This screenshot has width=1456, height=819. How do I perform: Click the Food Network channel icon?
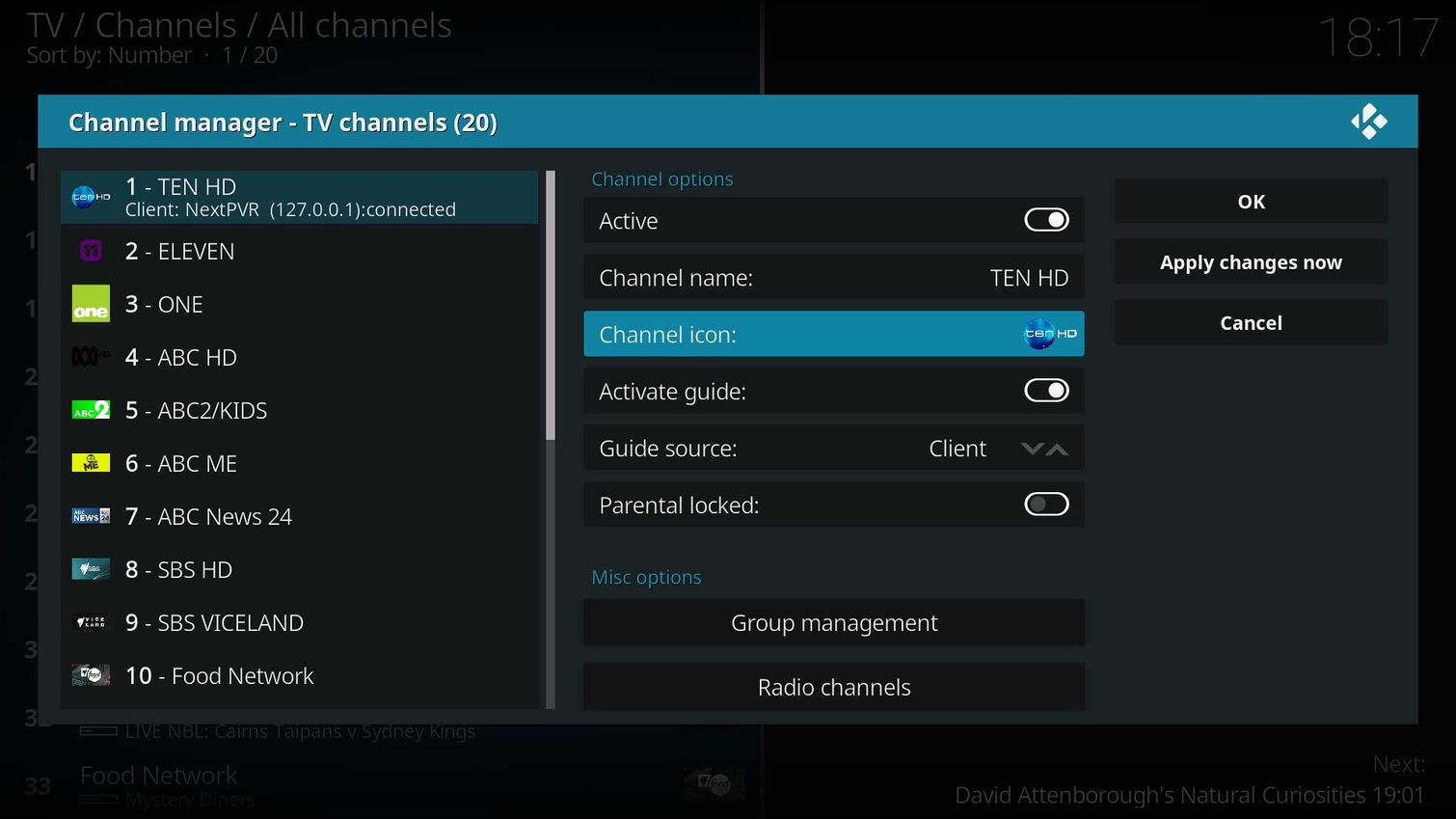(x=90, y=675)
